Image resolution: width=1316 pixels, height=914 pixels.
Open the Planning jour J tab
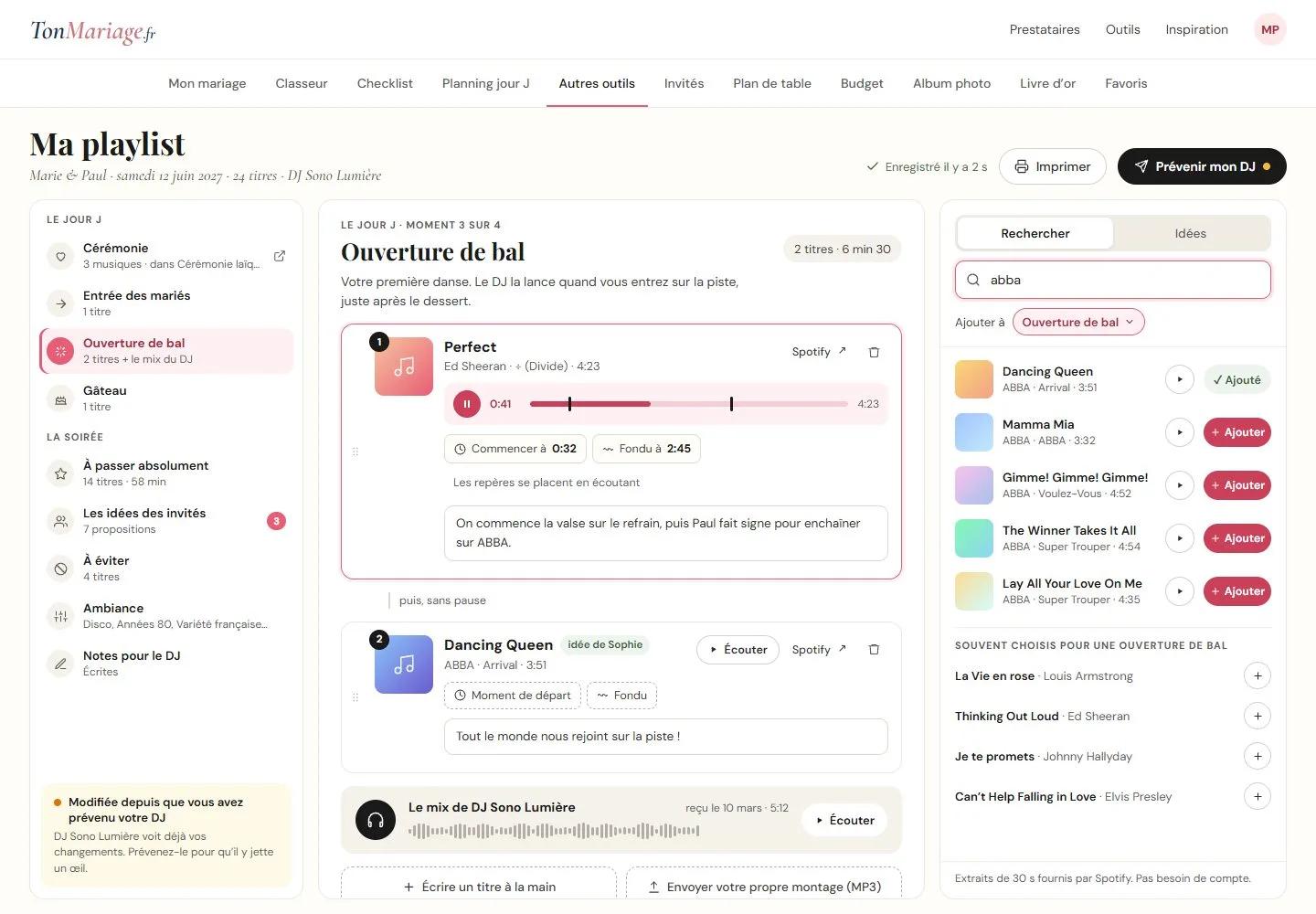[486, 83]
